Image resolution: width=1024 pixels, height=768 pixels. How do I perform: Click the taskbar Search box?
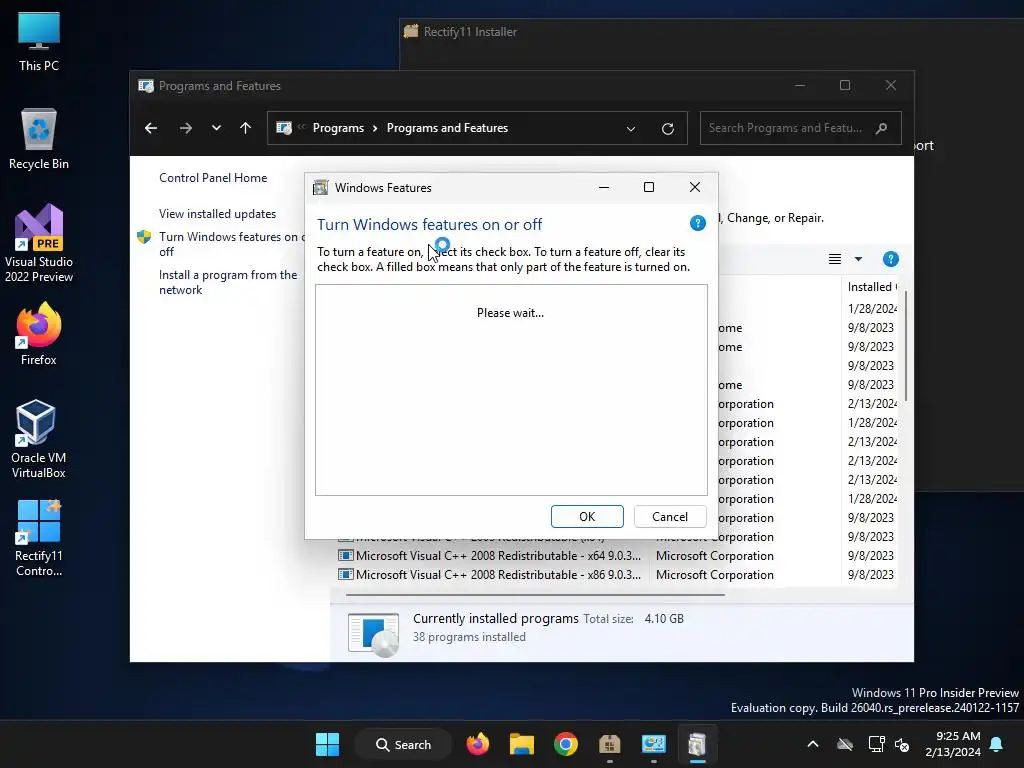point(404,744)
